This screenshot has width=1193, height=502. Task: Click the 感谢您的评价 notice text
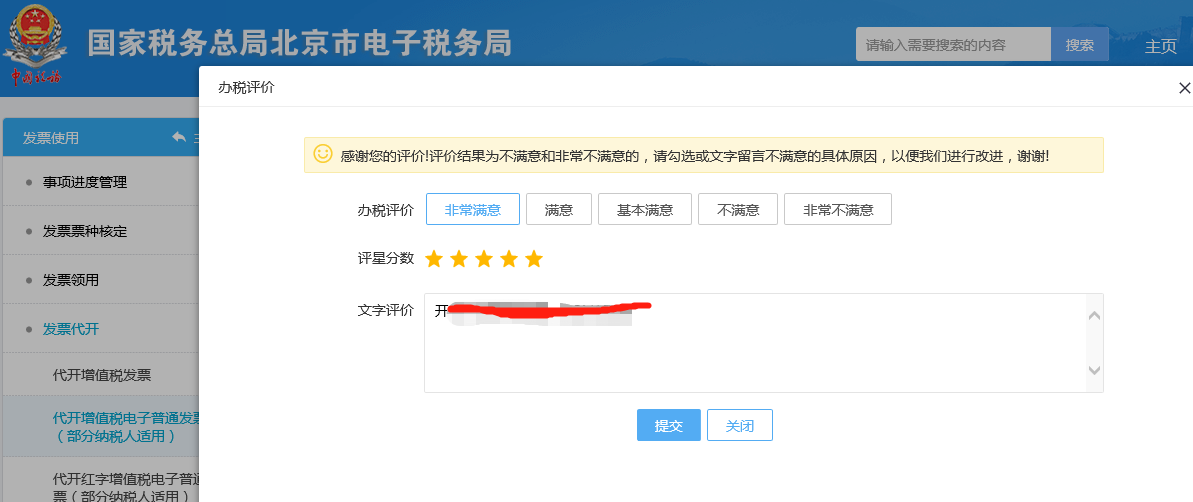pos(695,155)
